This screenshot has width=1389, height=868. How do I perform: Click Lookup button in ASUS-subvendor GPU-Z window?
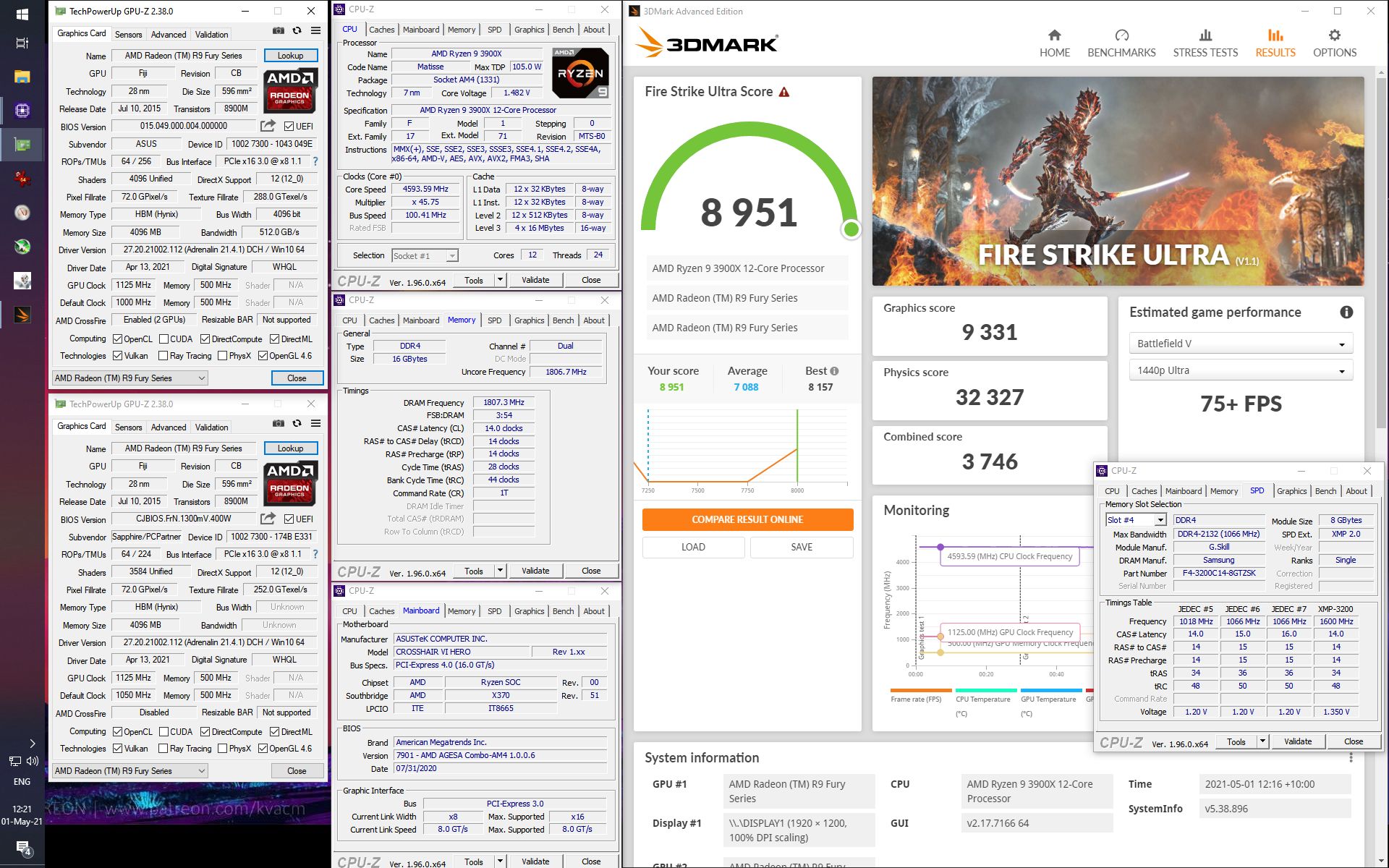pyautogui.click(x=290, y=56)
